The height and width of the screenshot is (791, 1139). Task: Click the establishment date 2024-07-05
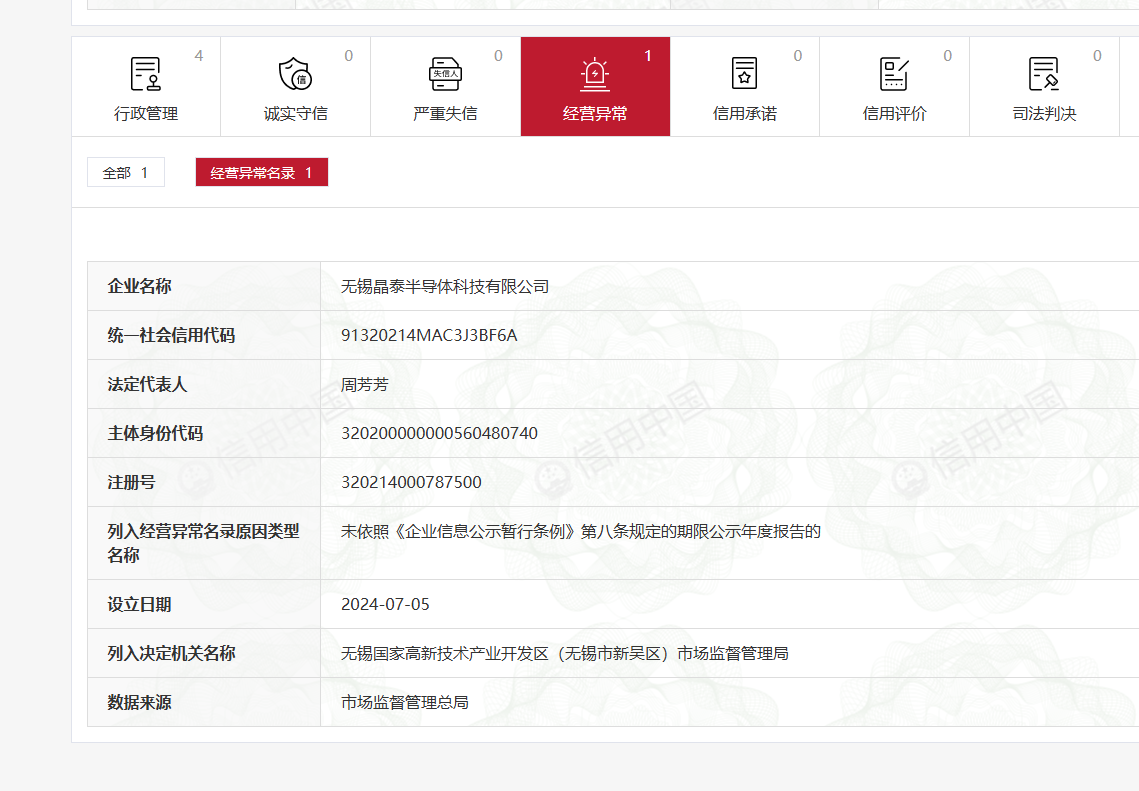385,604
